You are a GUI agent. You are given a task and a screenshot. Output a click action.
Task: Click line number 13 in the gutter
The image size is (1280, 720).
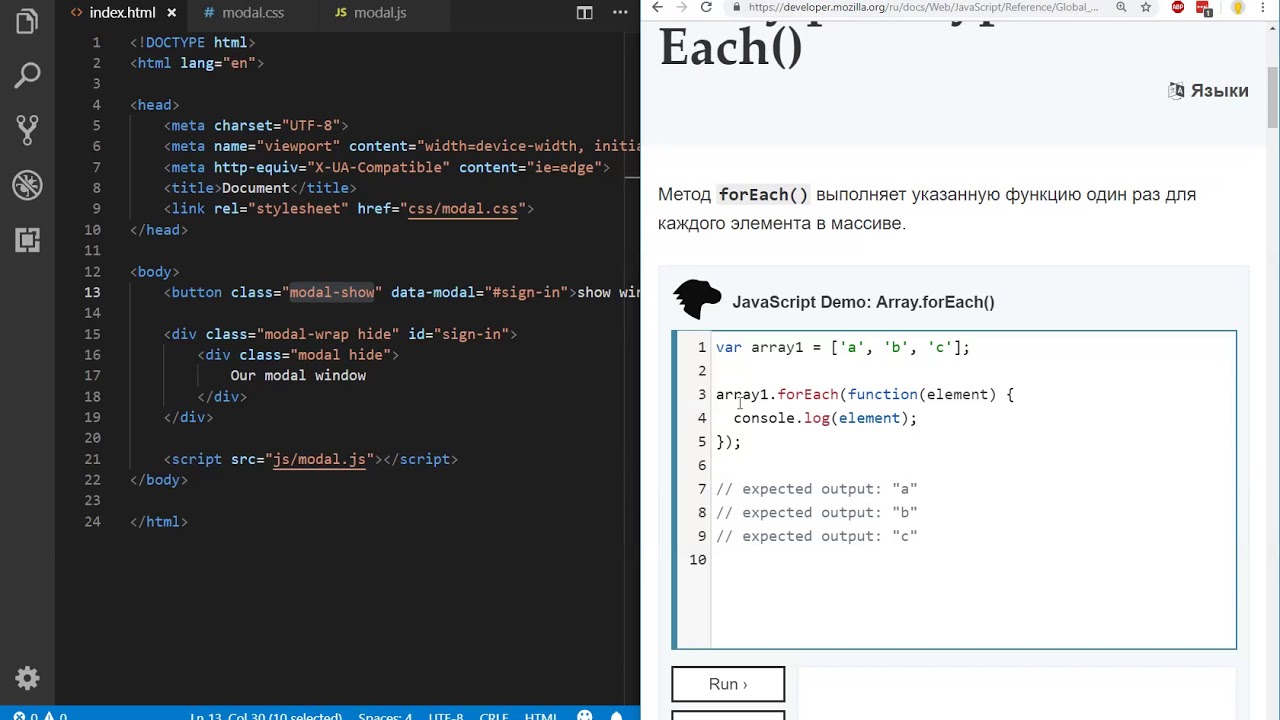[x=92, y=292]
